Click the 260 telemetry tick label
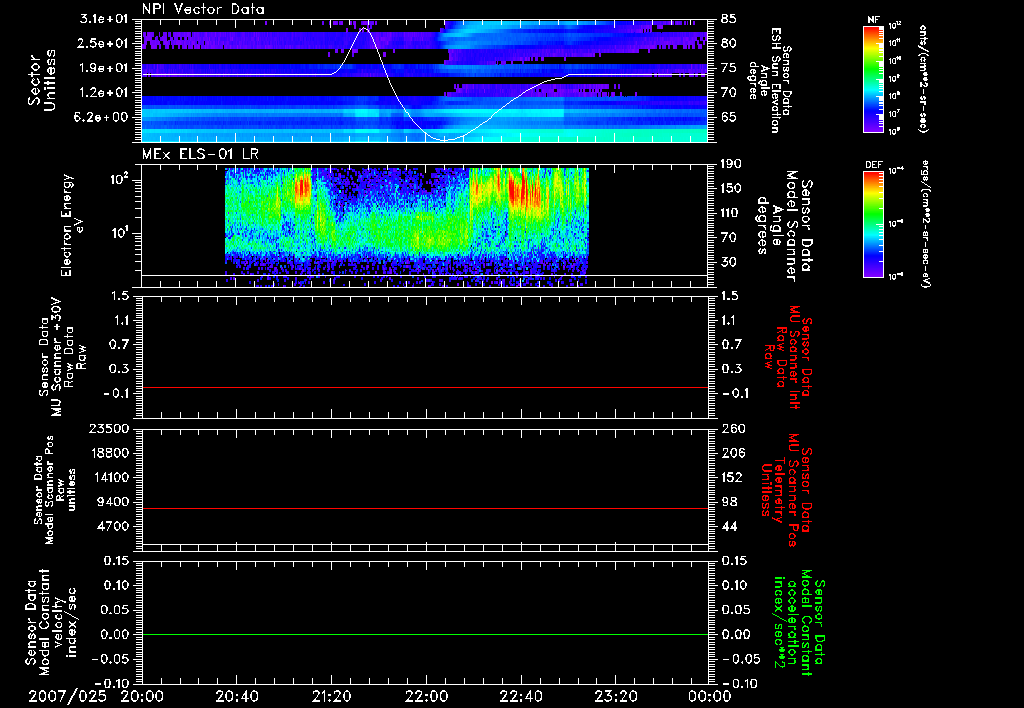Screen dimensions: 1024x708 (x=732, y=428)
